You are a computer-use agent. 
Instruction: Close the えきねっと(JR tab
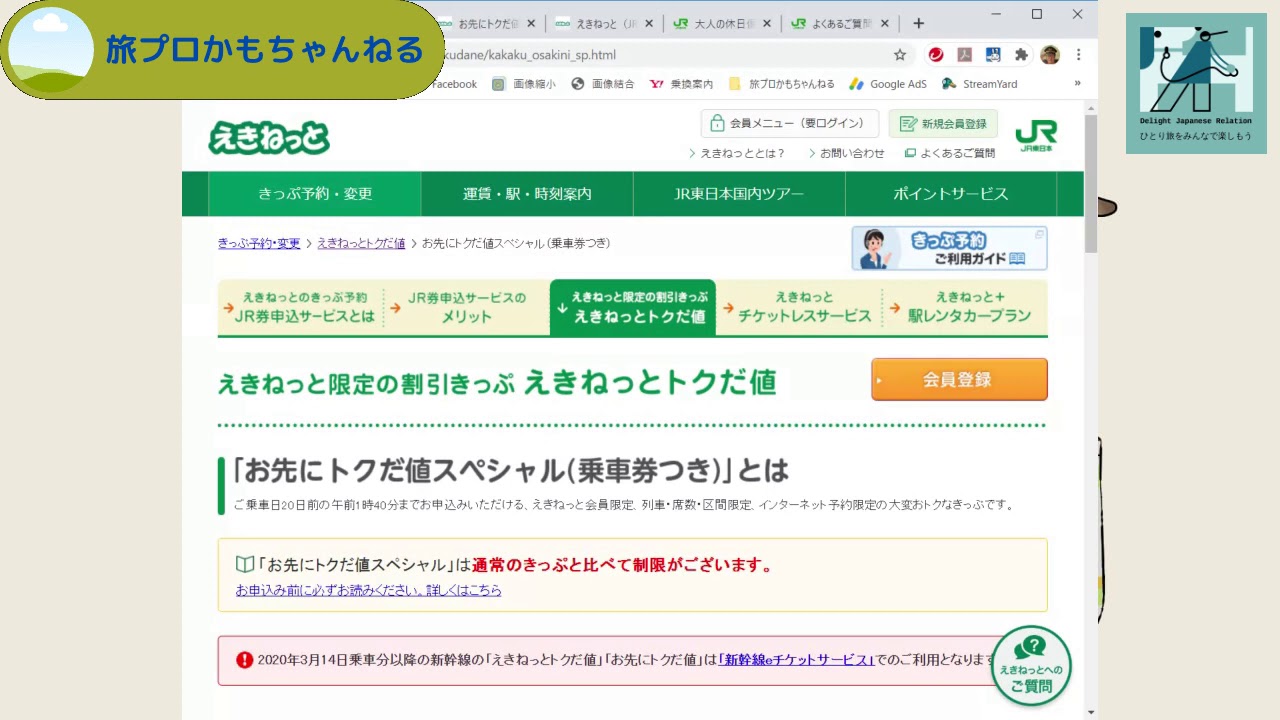tap(649, 23)
